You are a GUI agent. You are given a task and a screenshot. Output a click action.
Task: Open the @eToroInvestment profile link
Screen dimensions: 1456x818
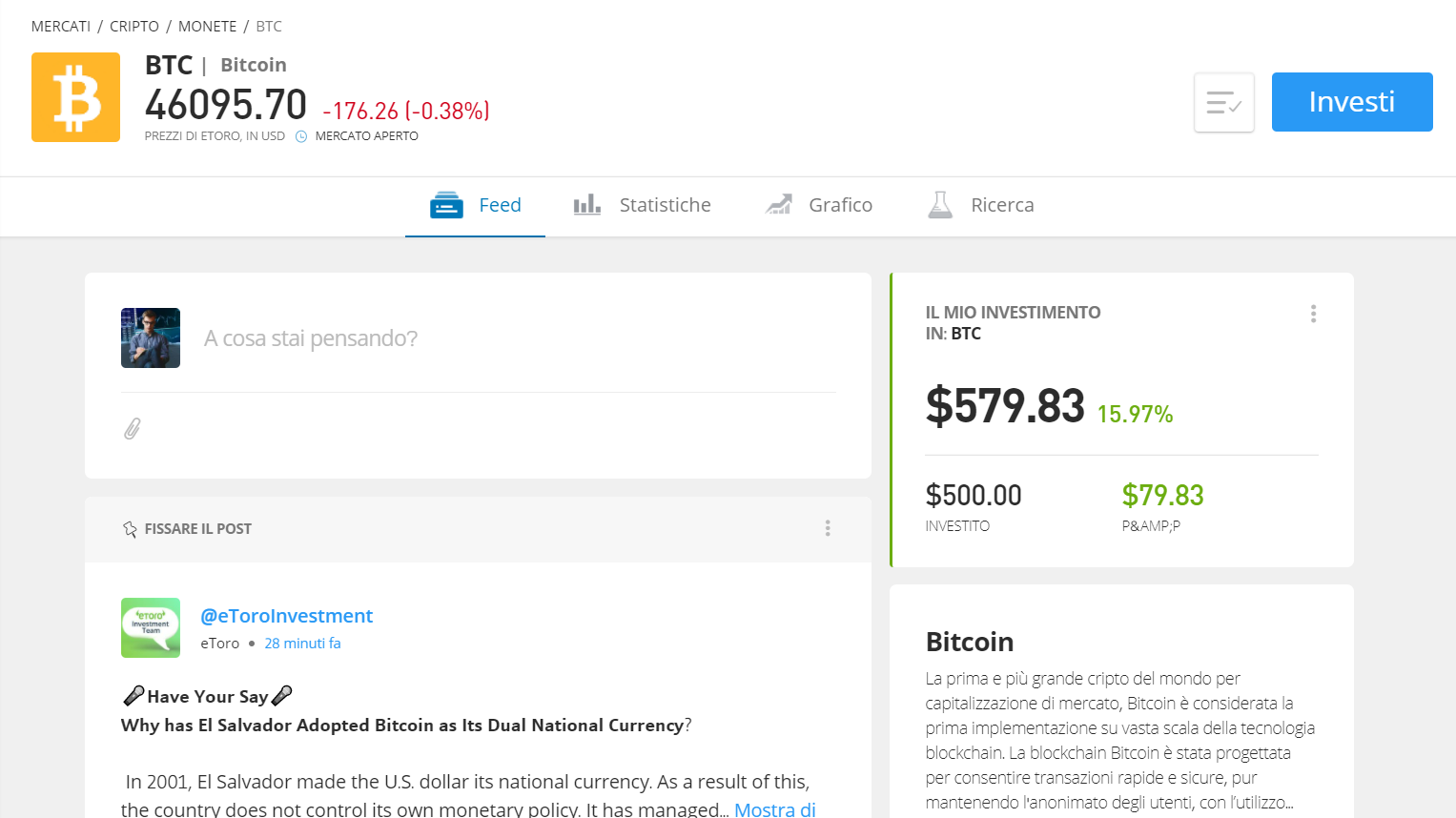286,616
